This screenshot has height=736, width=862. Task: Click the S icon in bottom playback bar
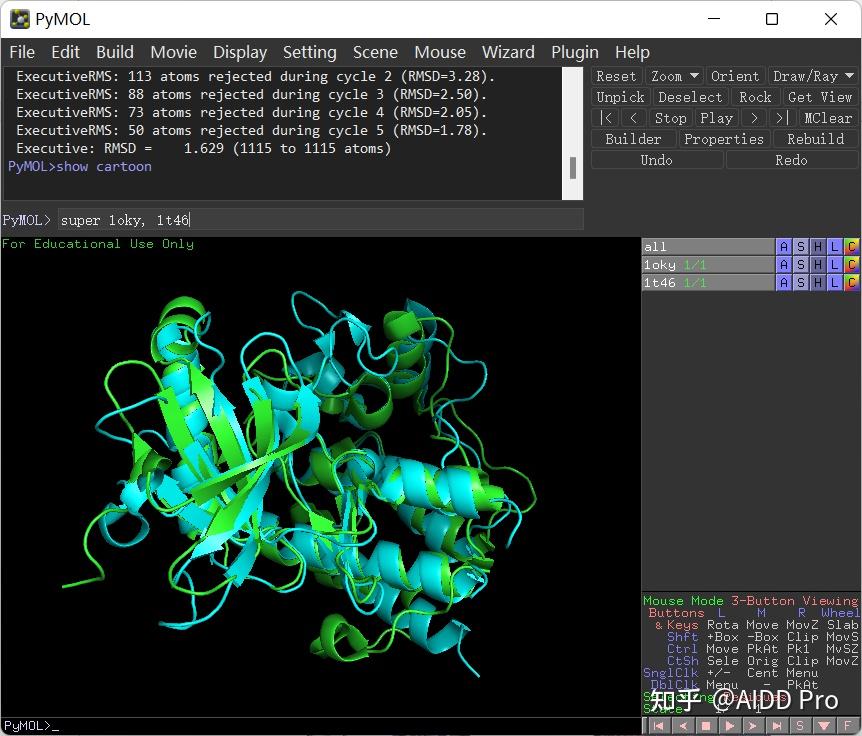coord(801,726)
